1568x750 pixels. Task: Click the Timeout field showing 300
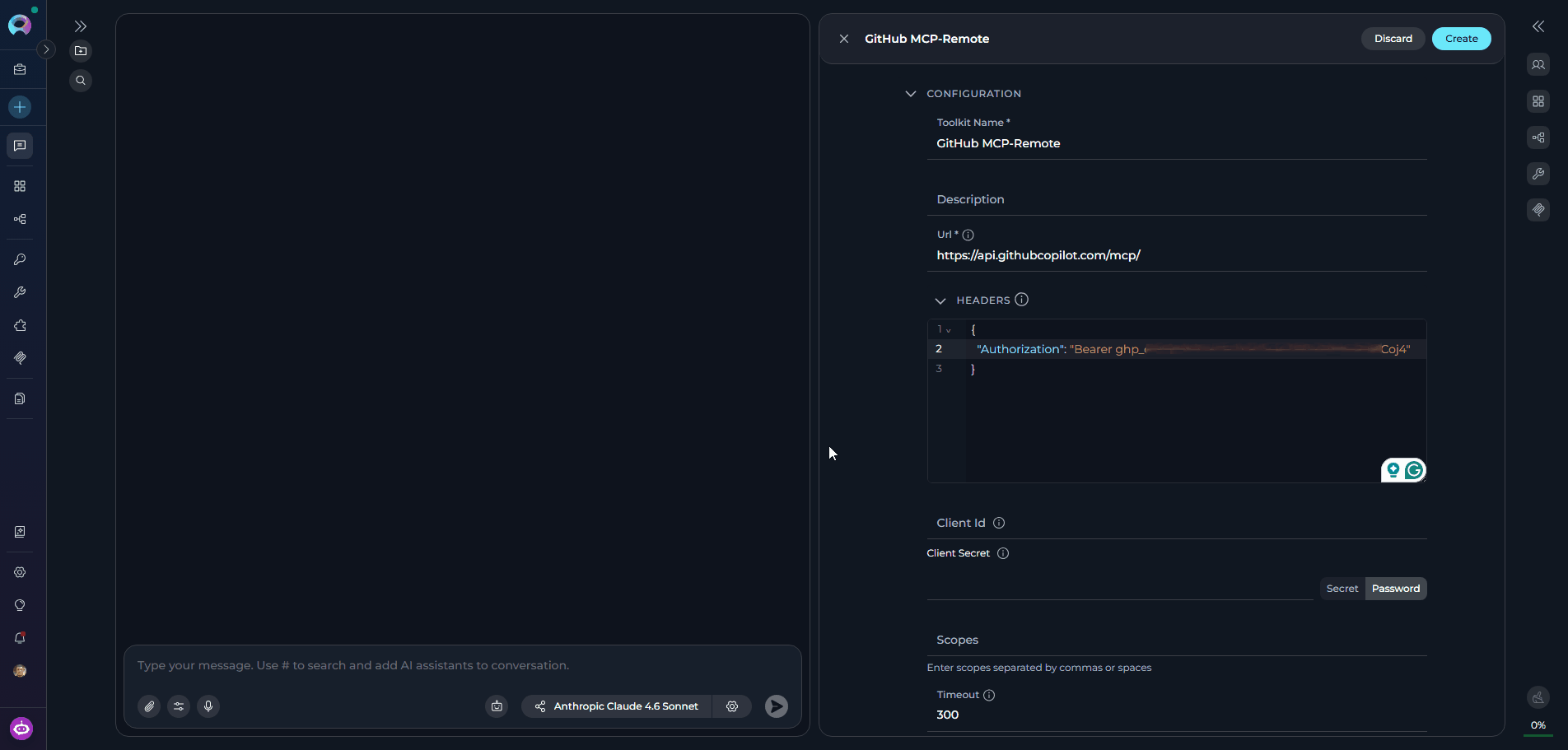(x=1177, y=715)
